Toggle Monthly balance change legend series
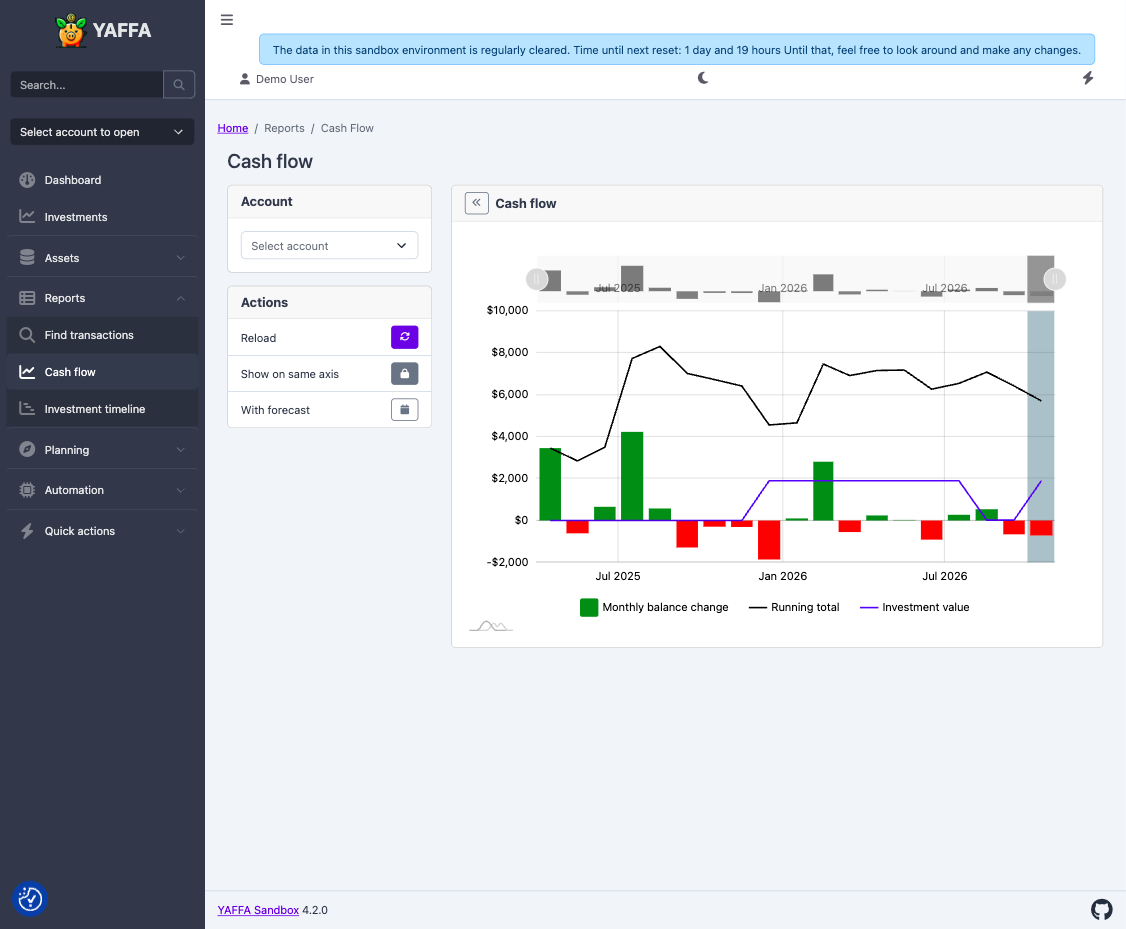This screenshot has width=1126, height=929. pos(654,607)
